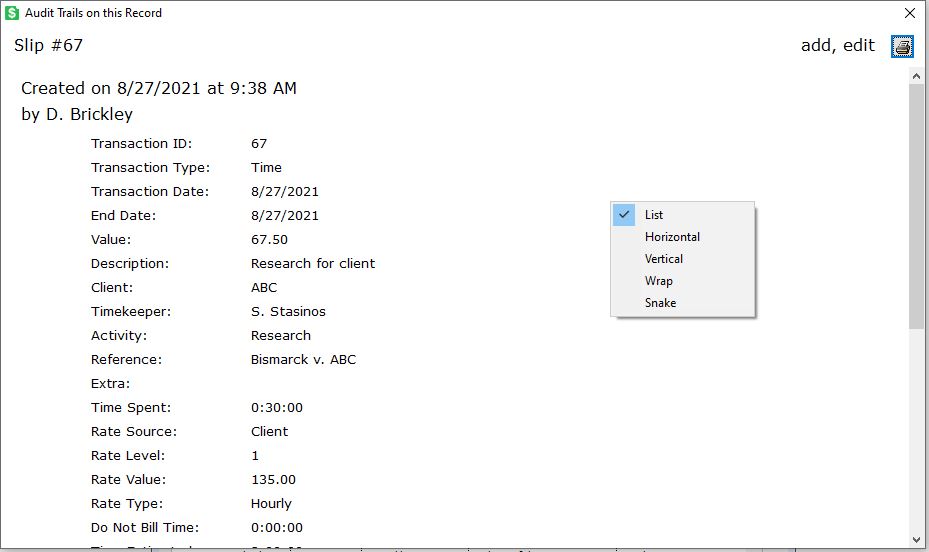929x552 pixels.
Task: Choose Vertical from the context menu
Action: tap(683, 259)
